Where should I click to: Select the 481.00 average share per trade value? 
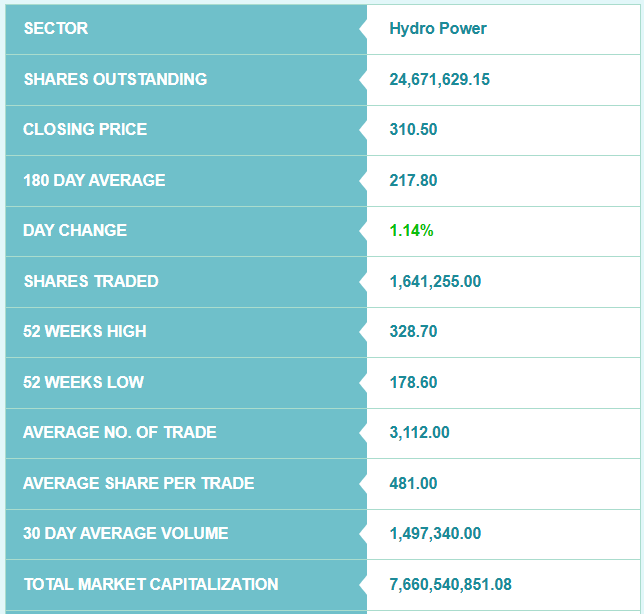pyautogui.click(x=413, y=484)
